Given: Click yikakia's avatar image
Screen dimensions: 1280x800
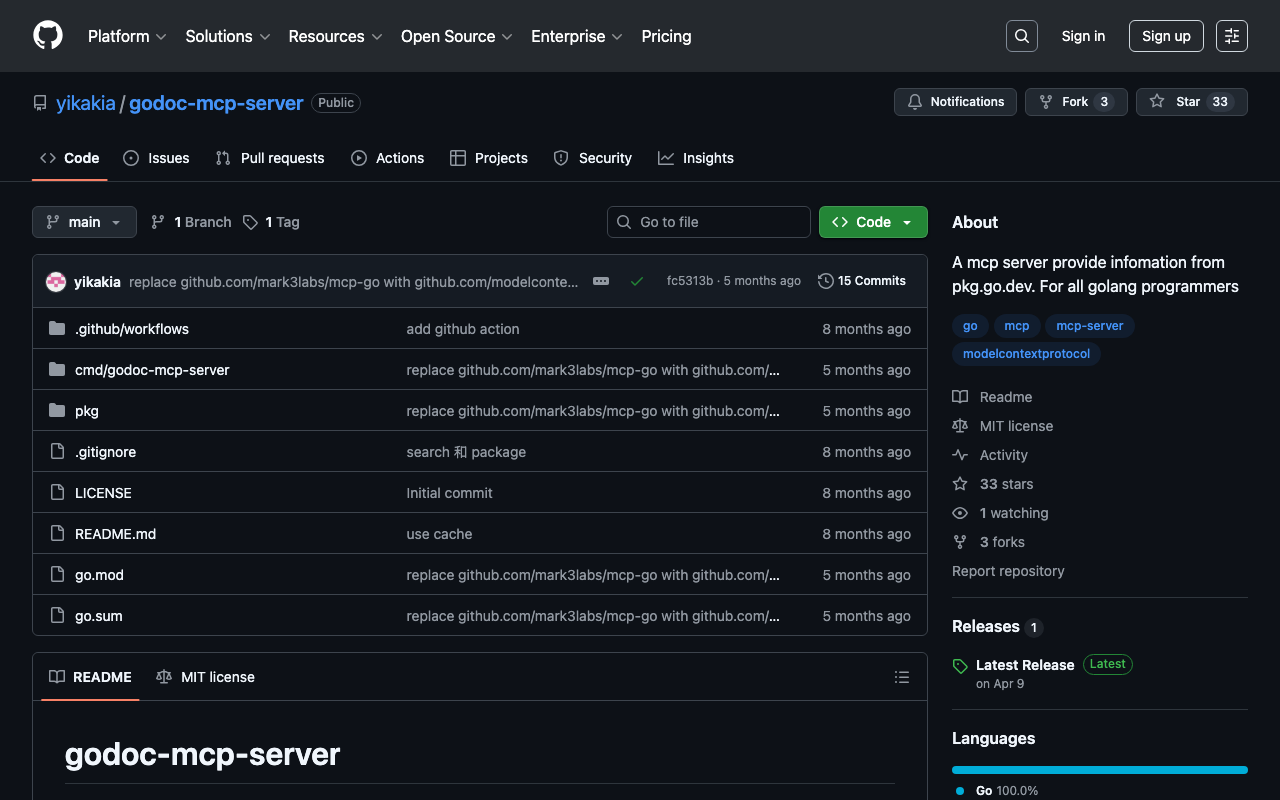Looking at the screenshot, I should click(x=56, y=282).
